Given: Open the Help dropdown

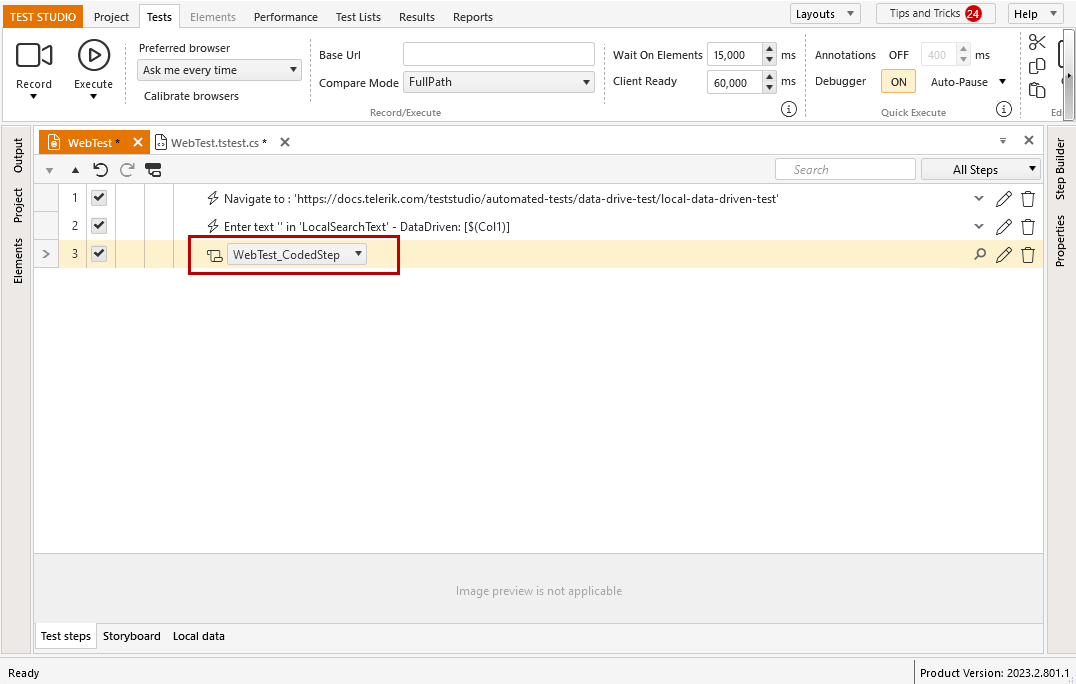Looking at the screenshot, I should coord(1035,14).
